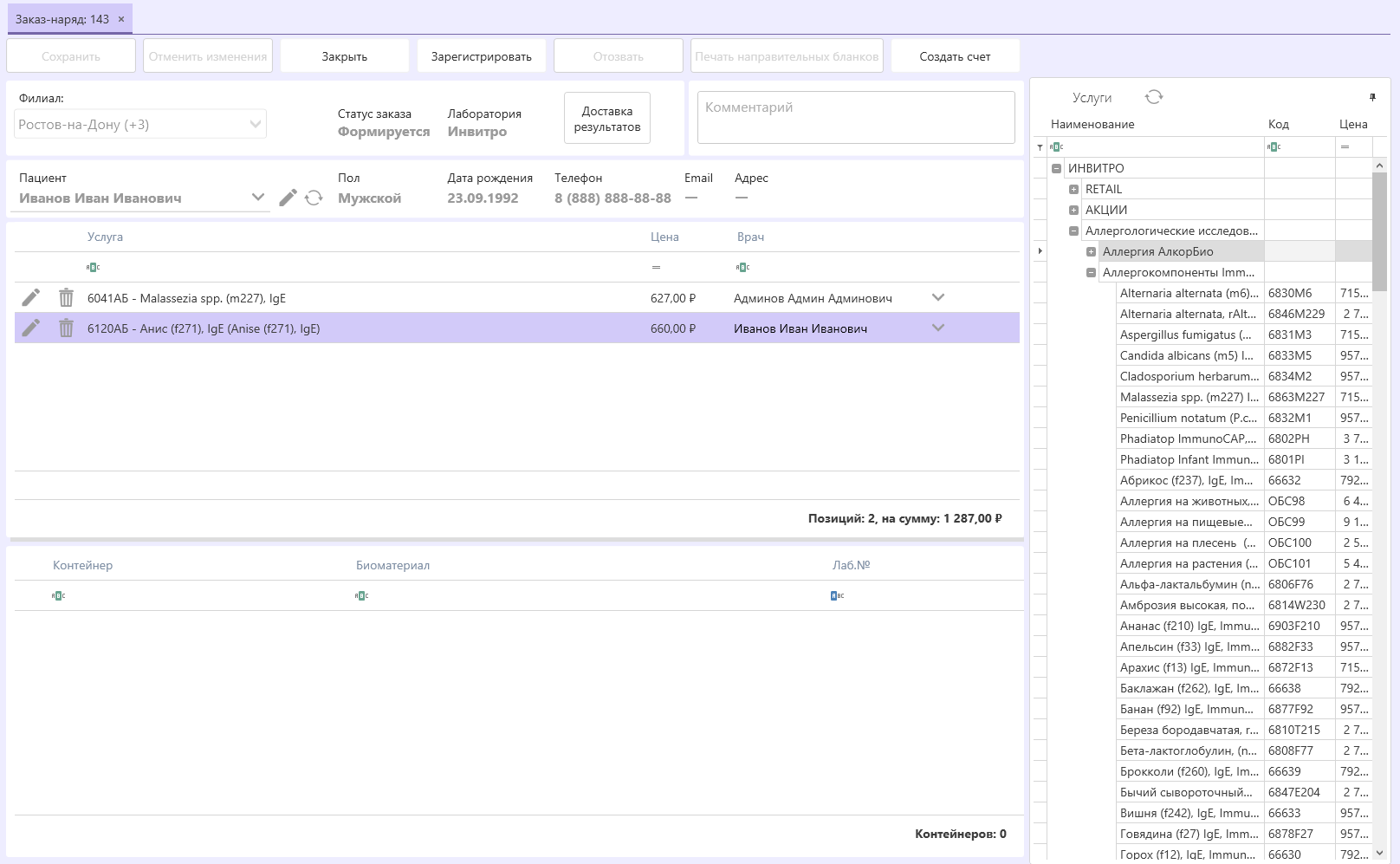Edit the Анис (f271) service row
The width and height of the screenshot is (1400, 864).
pos(31,328)
